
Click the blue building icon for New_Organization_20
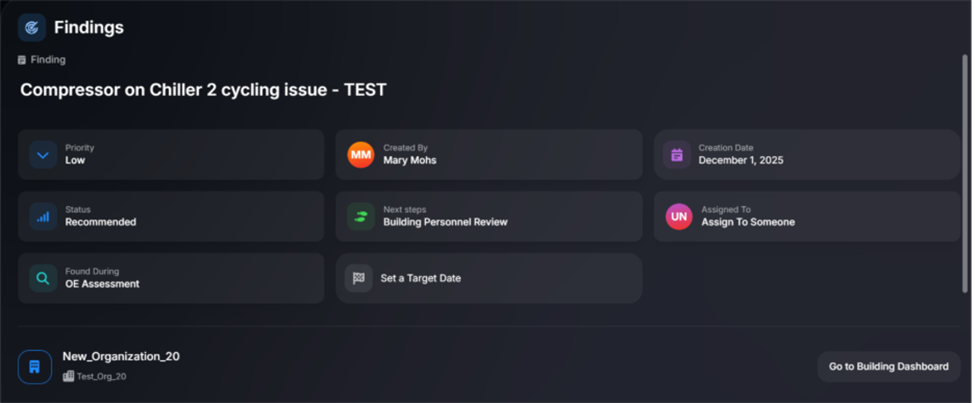(35, 366)
